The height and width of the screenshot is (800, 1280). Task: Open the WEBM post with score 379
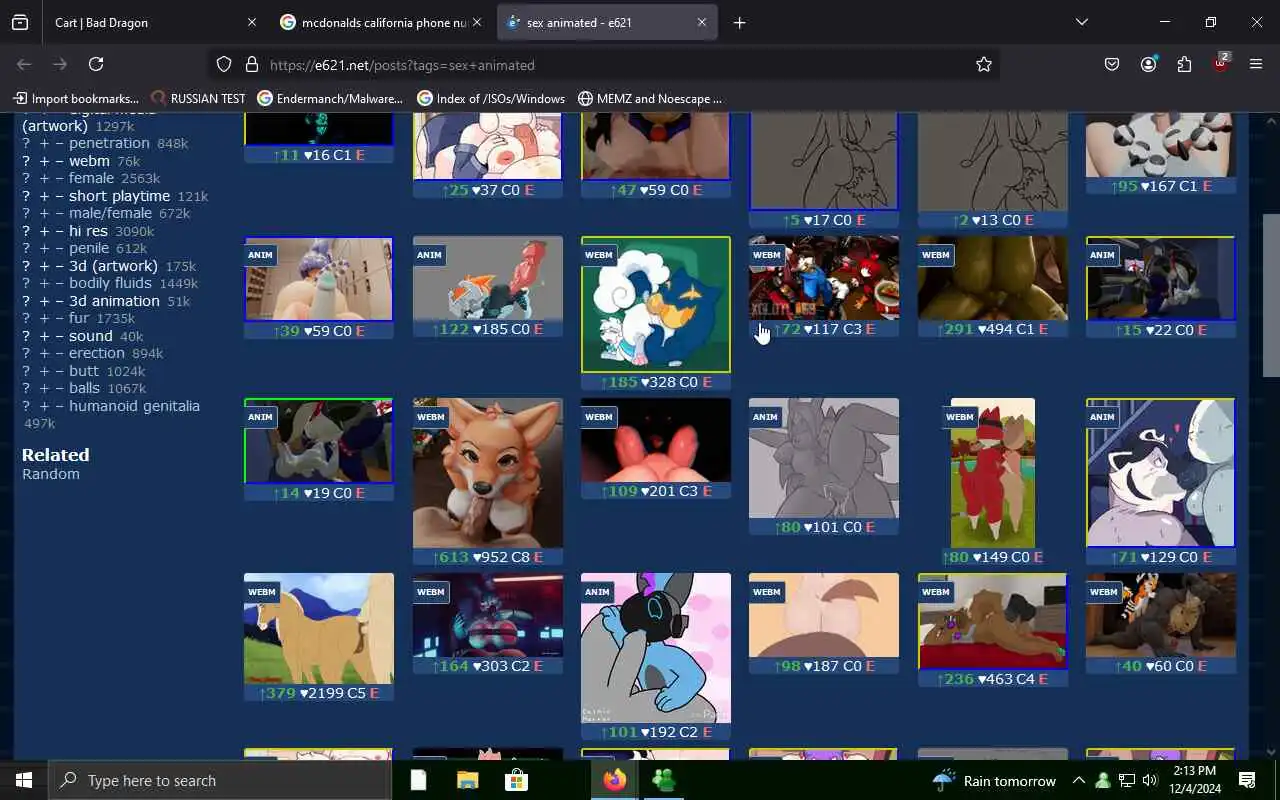[319, 629]
